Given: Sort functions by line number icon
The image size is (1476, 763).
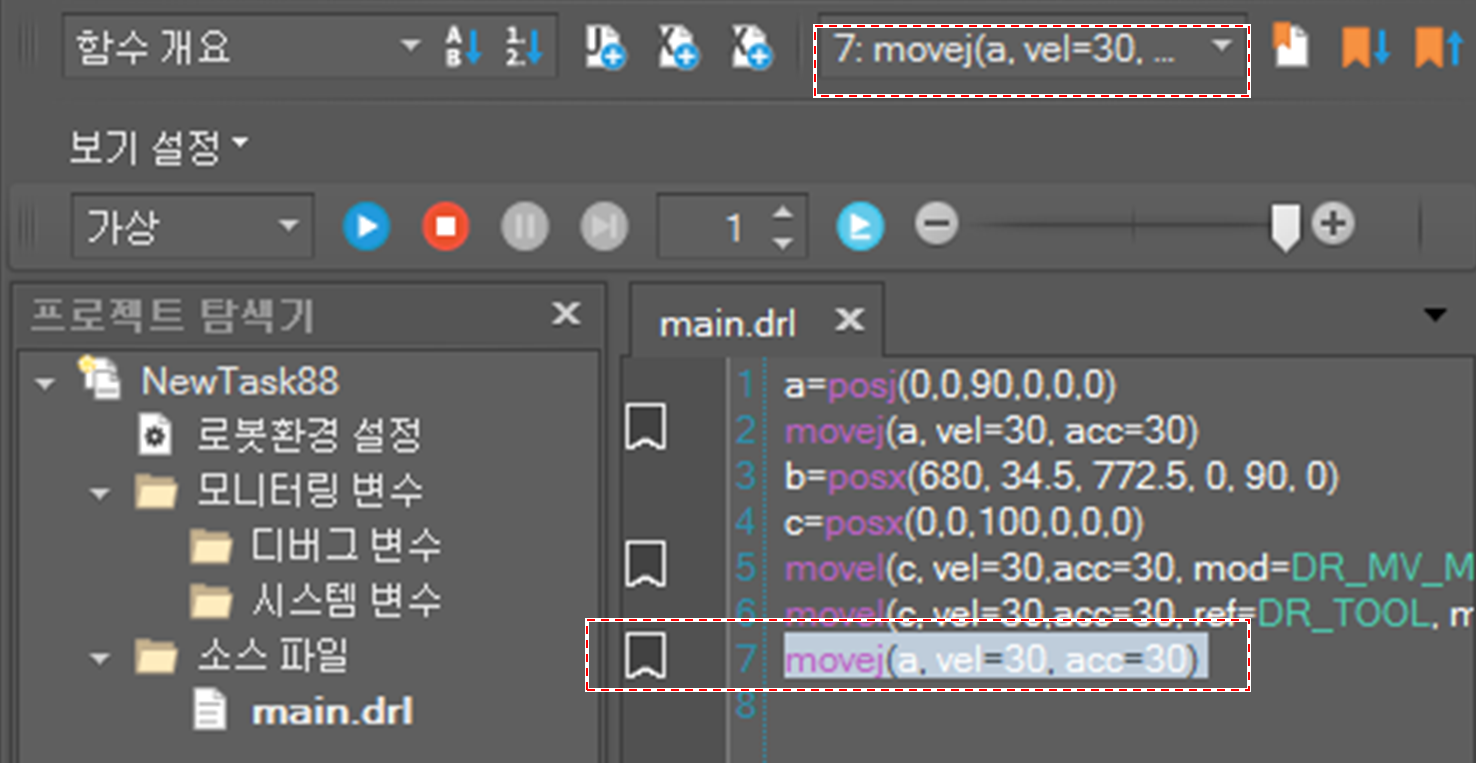Looking at the screenshot, I should click(x=521, y=48).
